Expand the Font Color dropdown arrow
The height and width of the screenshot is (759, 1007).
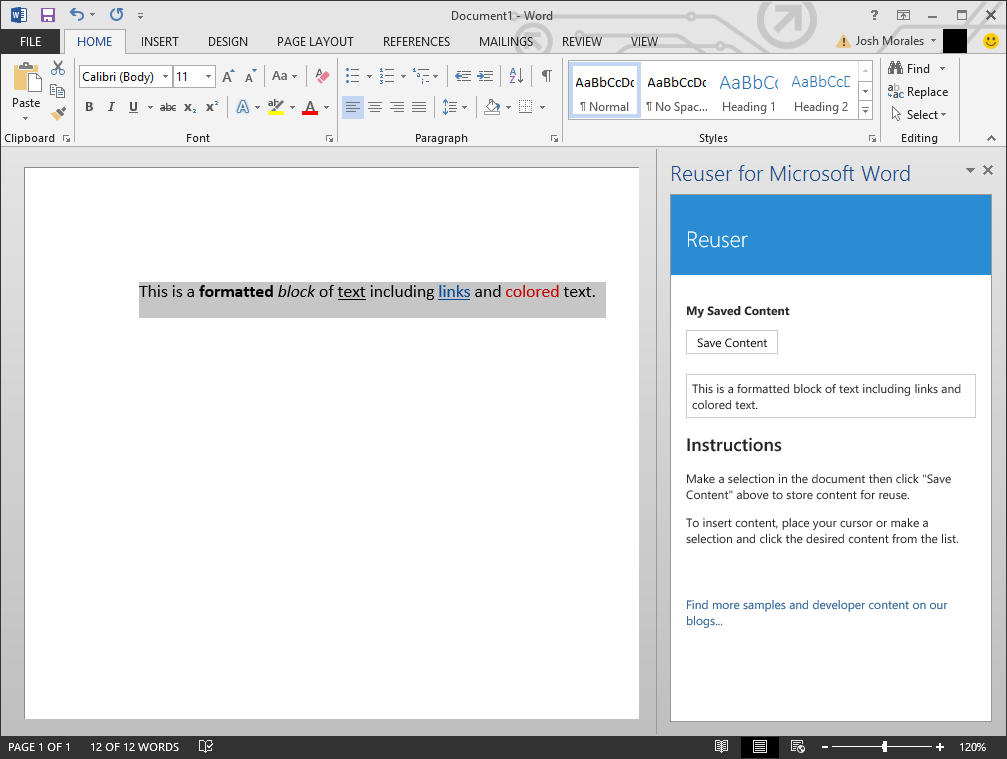325,107
